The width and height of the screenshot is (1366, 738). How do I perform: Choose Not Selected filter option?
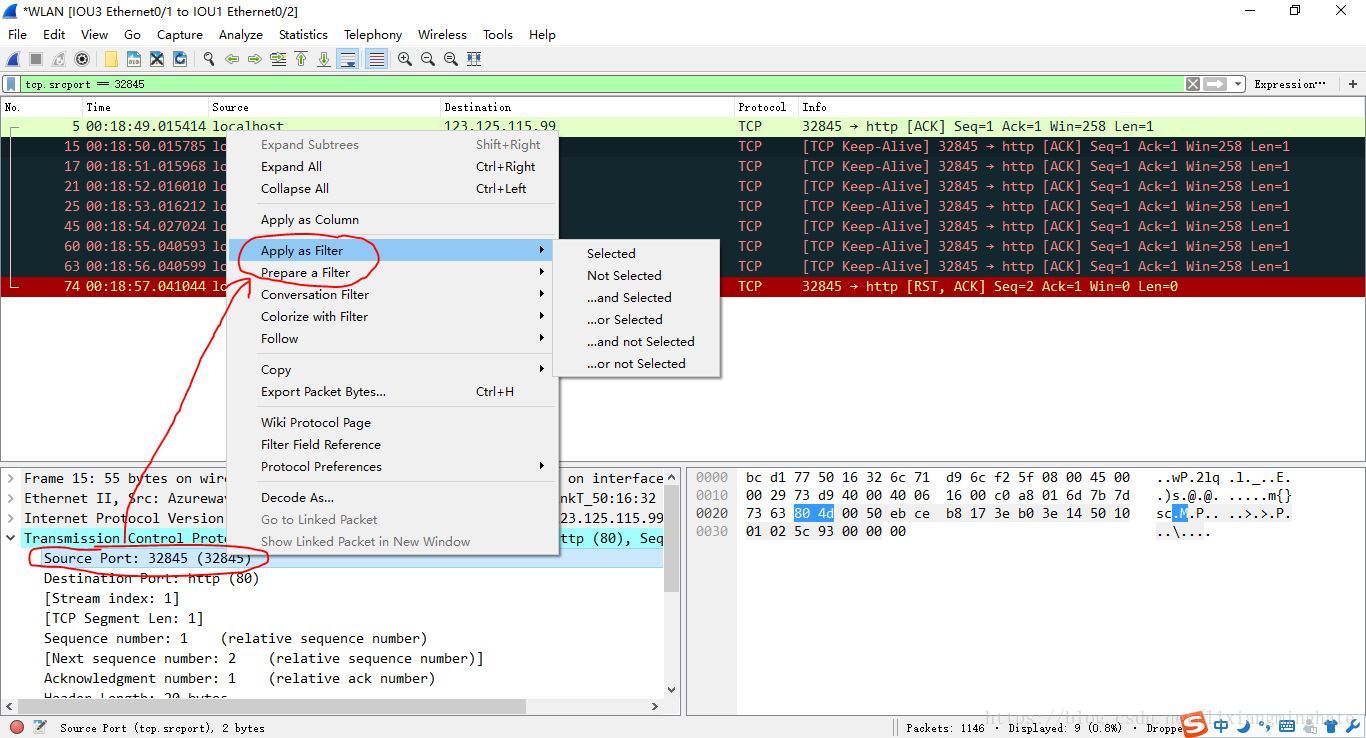(636, 275)
